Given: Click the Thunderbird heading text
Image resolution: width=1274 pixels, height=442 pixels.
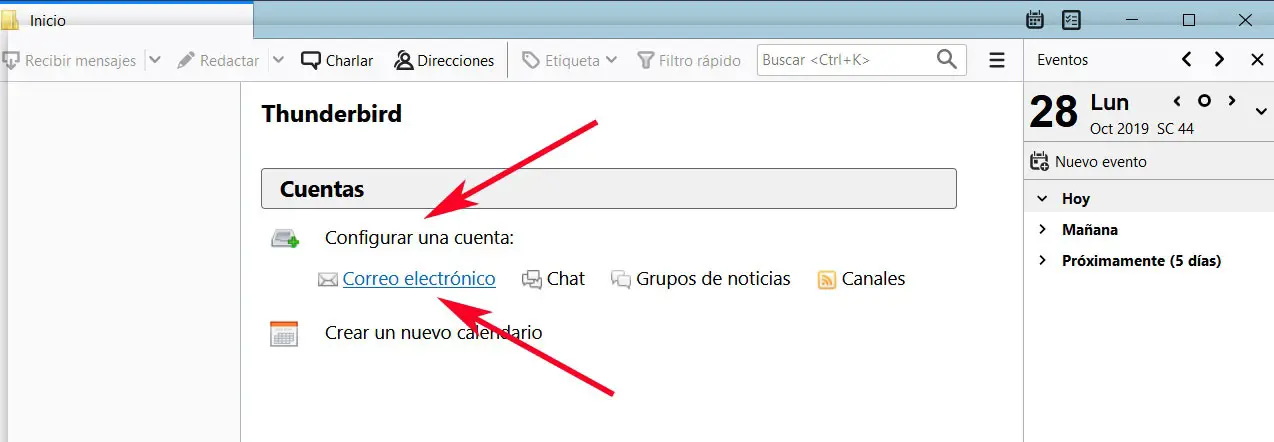Looking at the screenshot, I should pyautogui.click(x=332, y=114).
